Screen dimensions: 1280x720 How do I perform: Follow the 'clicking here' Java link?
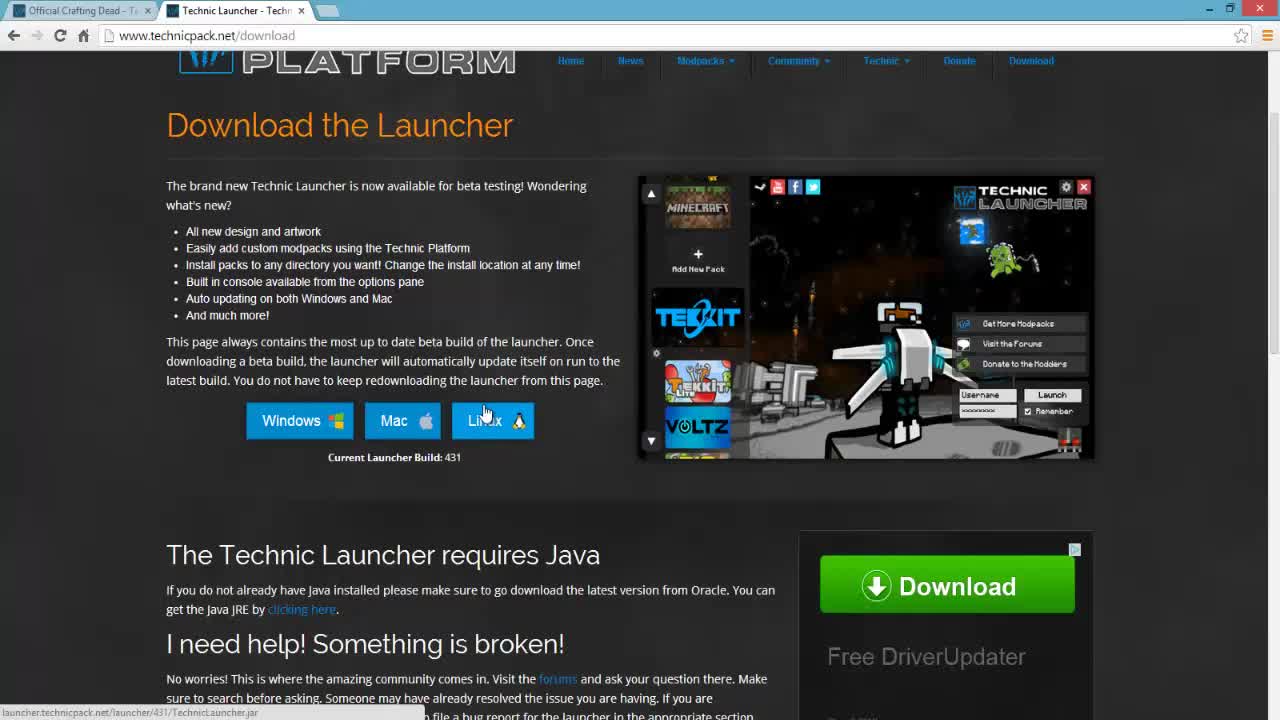tap(301, 609)
